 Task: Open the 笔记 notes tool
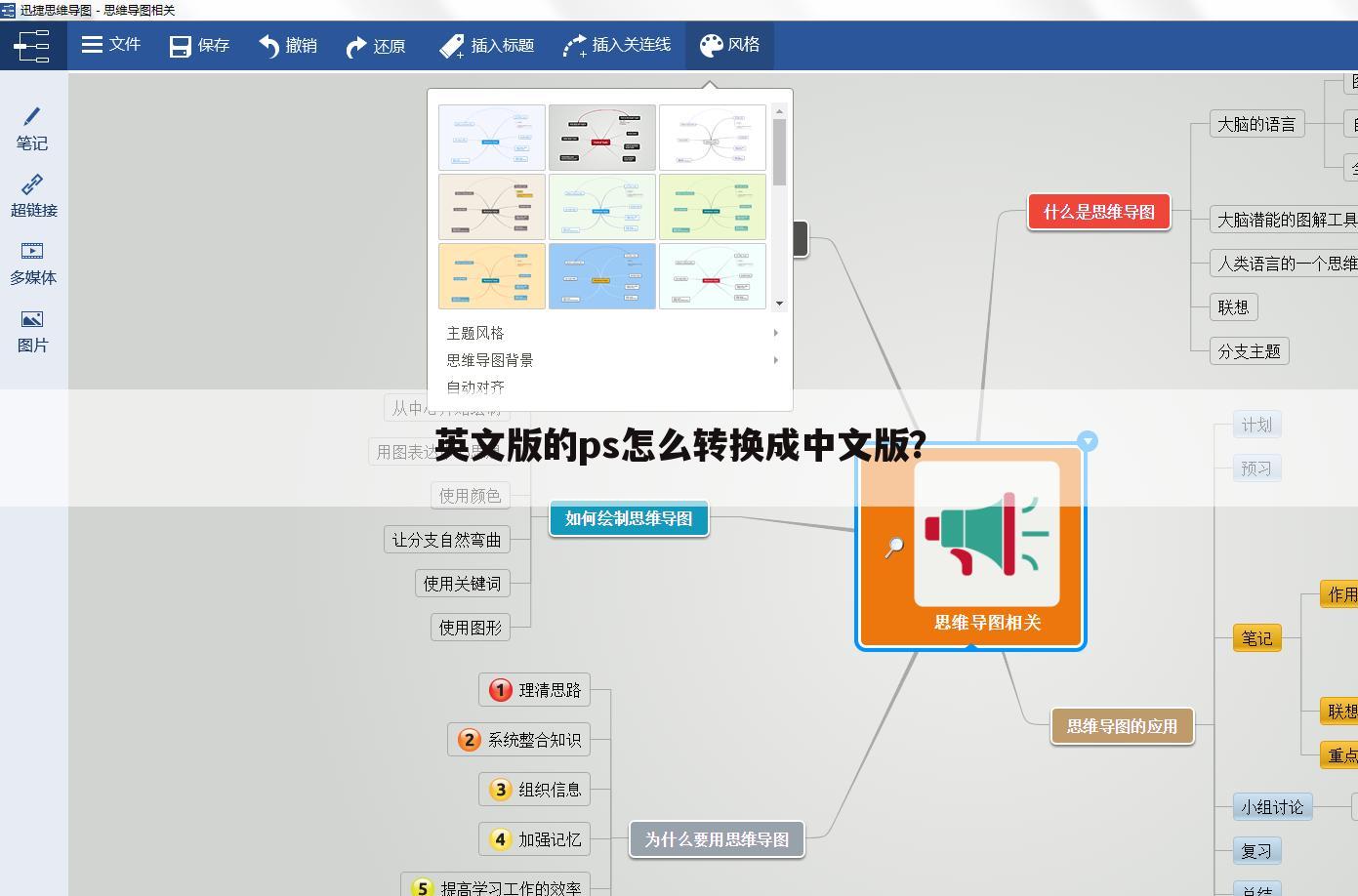click(32, 130)
